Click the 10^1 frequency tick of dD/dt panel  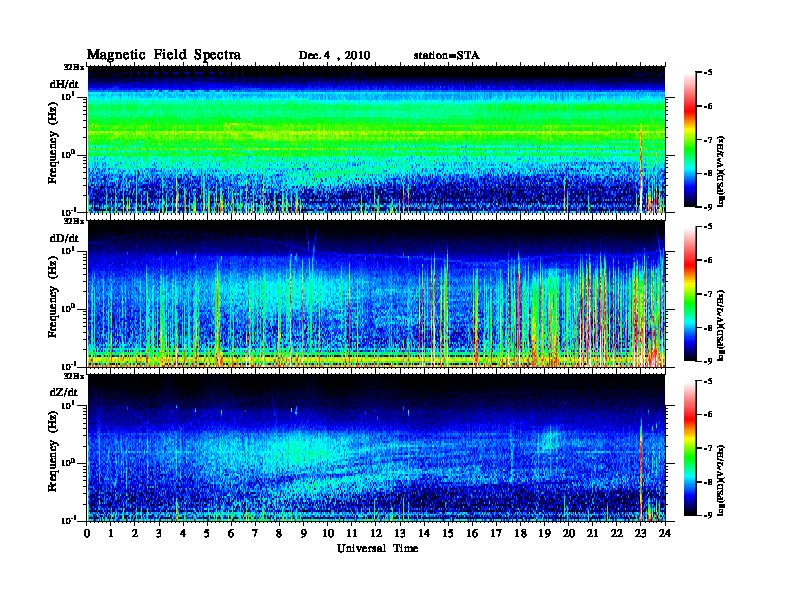[68, 251]
